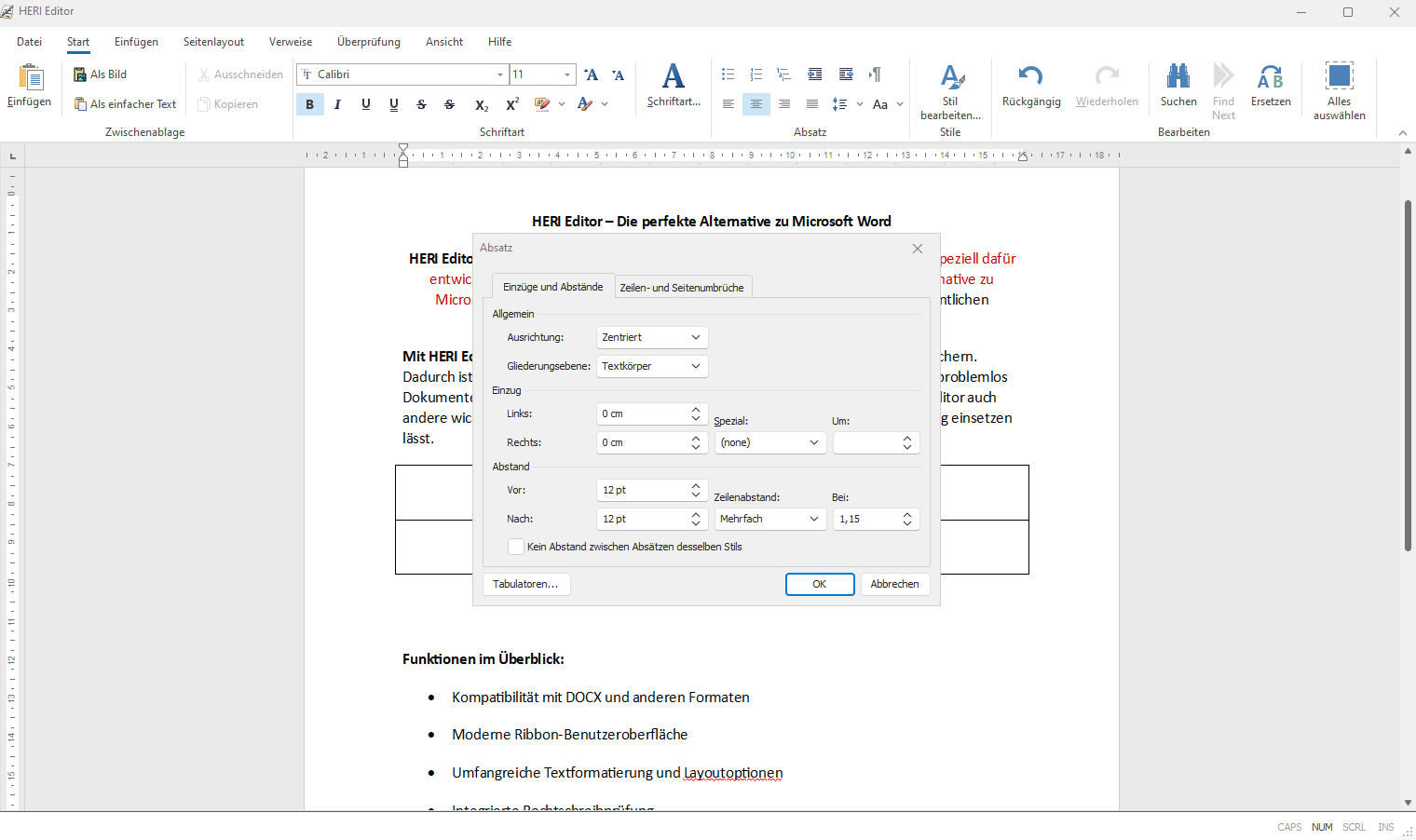Screen dimensions: 1416x840
Task: Insert a bulleted list
Action: pyautogui.click(x=728, y=75)
